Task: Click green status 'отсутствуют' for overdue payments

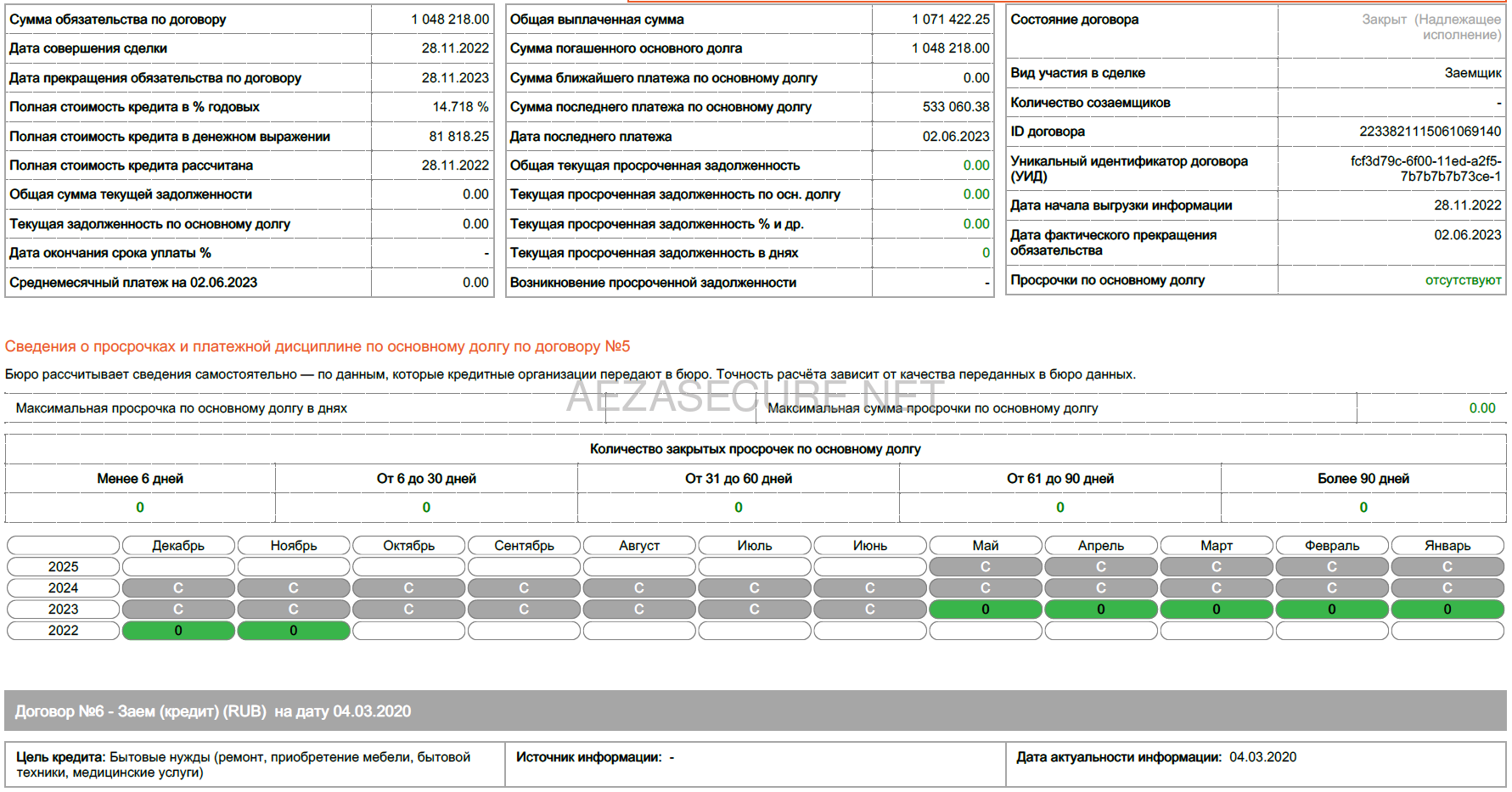Action: coord(1463,280)
